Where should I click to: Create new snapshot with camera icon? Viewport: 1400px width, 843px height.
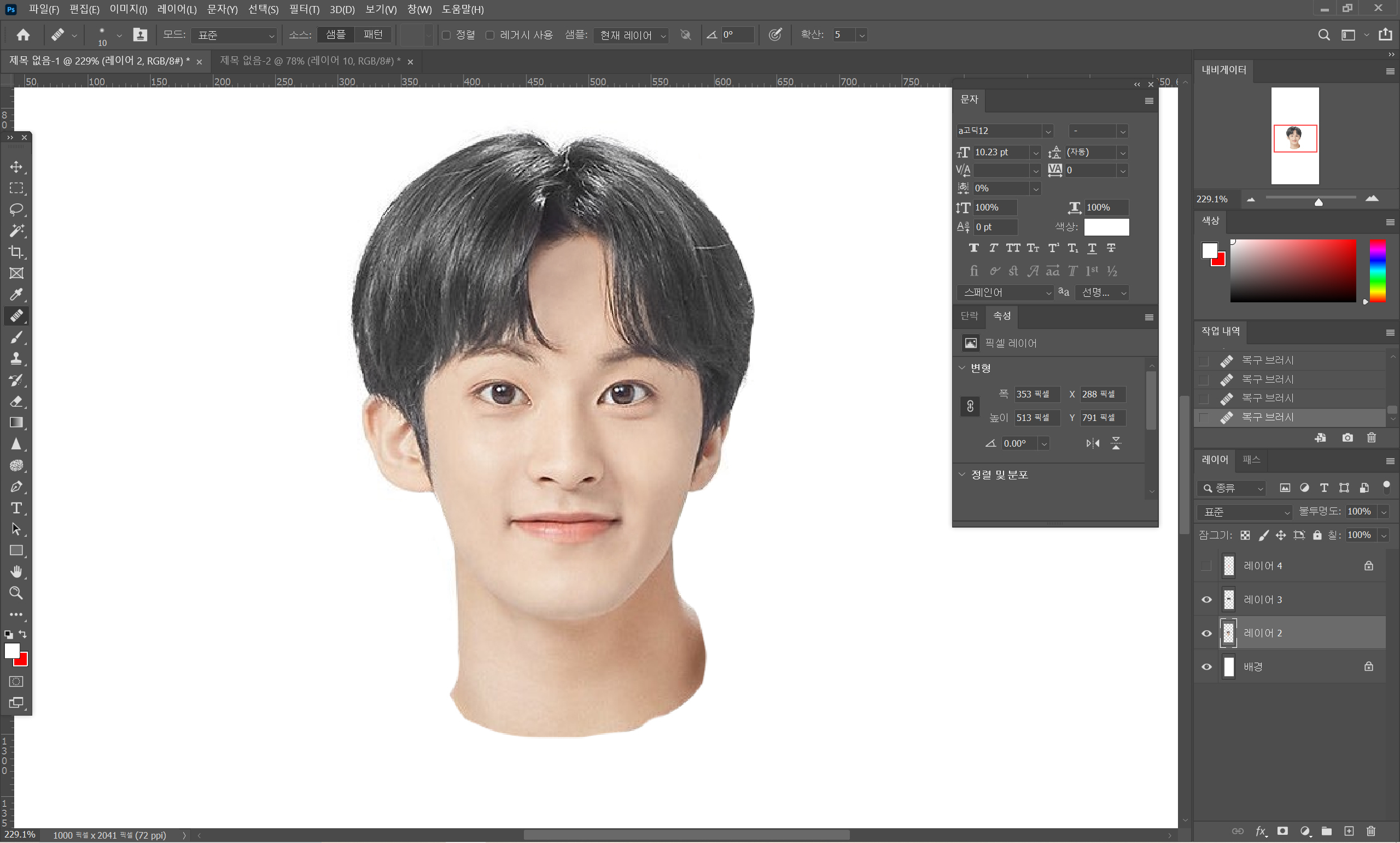1347,437
